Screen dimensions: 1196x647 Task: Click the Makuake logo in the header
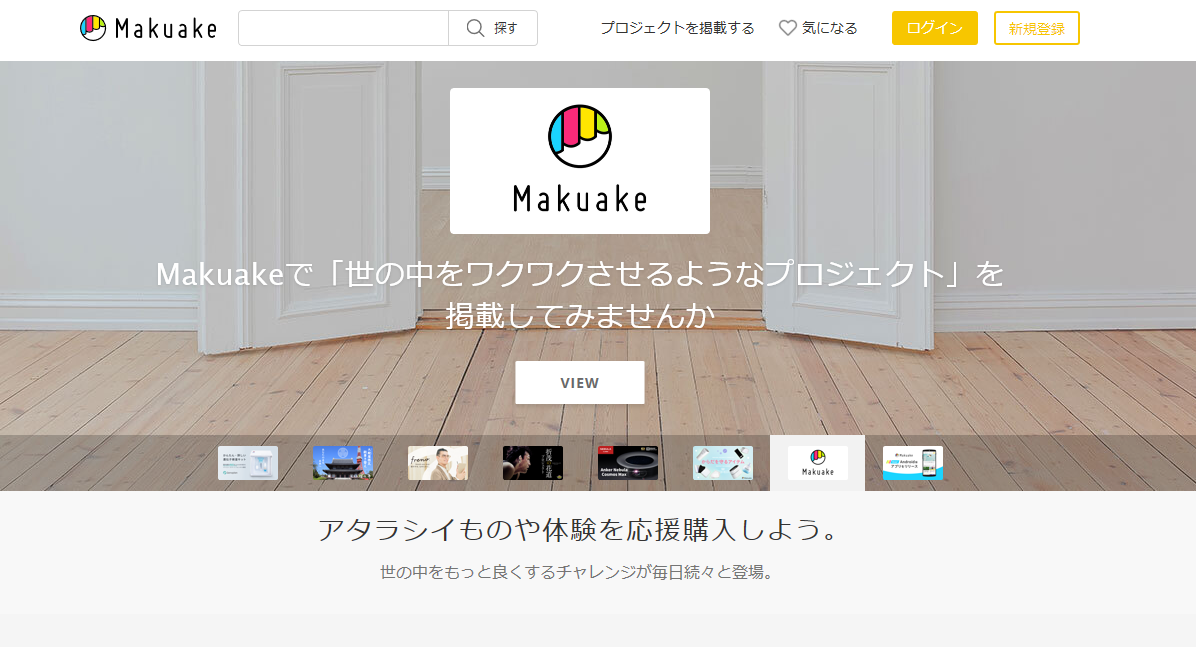[x=148, y=28]
